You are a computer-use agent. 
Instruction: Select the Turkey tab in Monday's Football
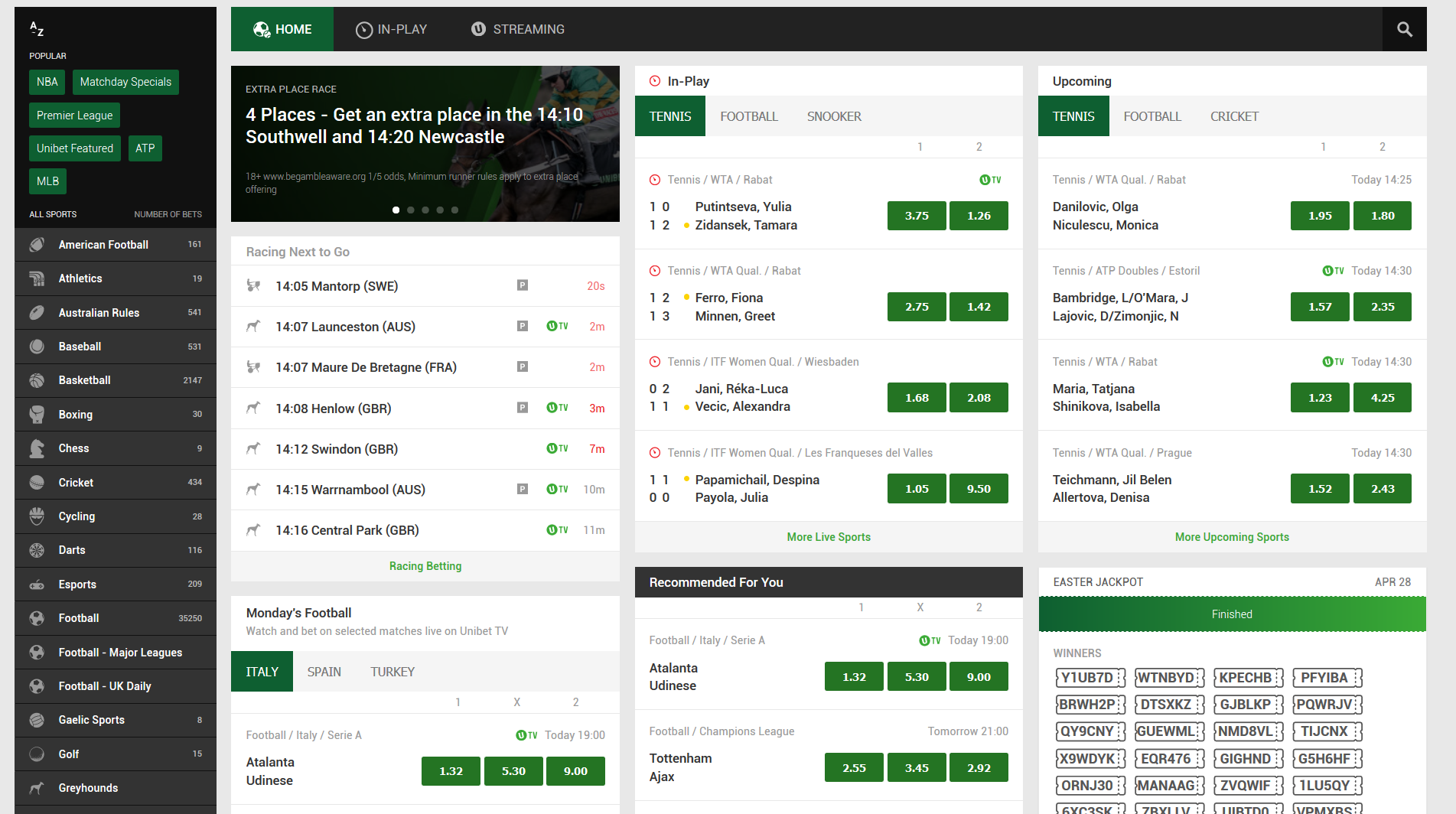tap(393, 672)
